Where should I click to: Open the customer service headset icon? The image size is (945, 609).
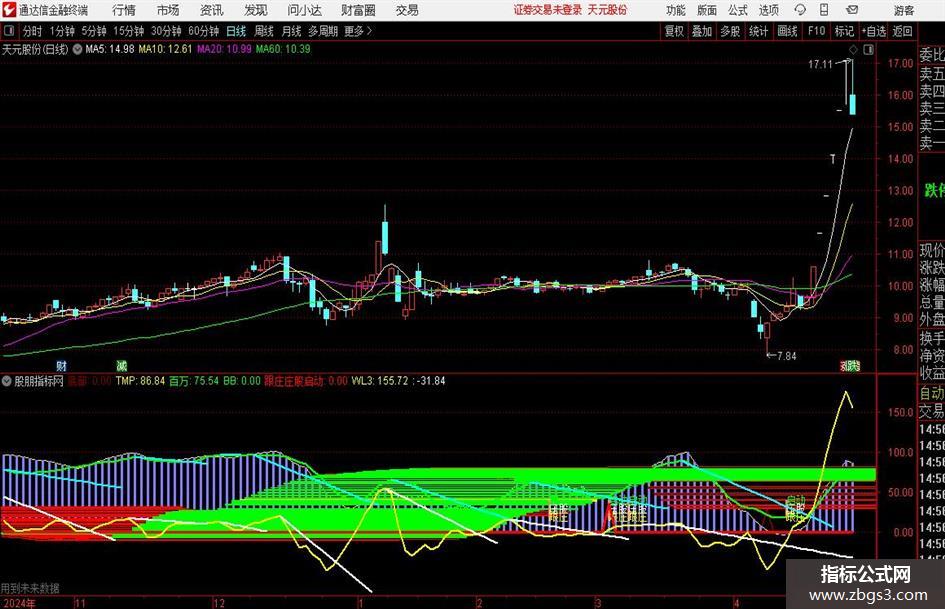click(x=800, y=10)
